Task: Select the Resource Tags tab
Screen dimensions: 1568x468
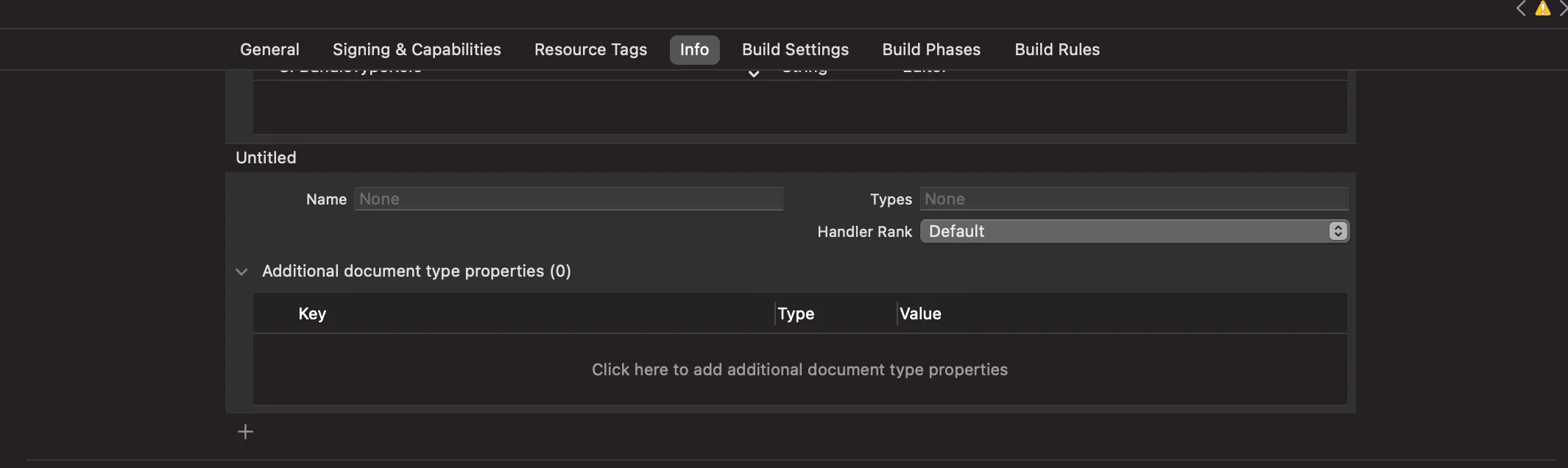Action: coord(590,49)
